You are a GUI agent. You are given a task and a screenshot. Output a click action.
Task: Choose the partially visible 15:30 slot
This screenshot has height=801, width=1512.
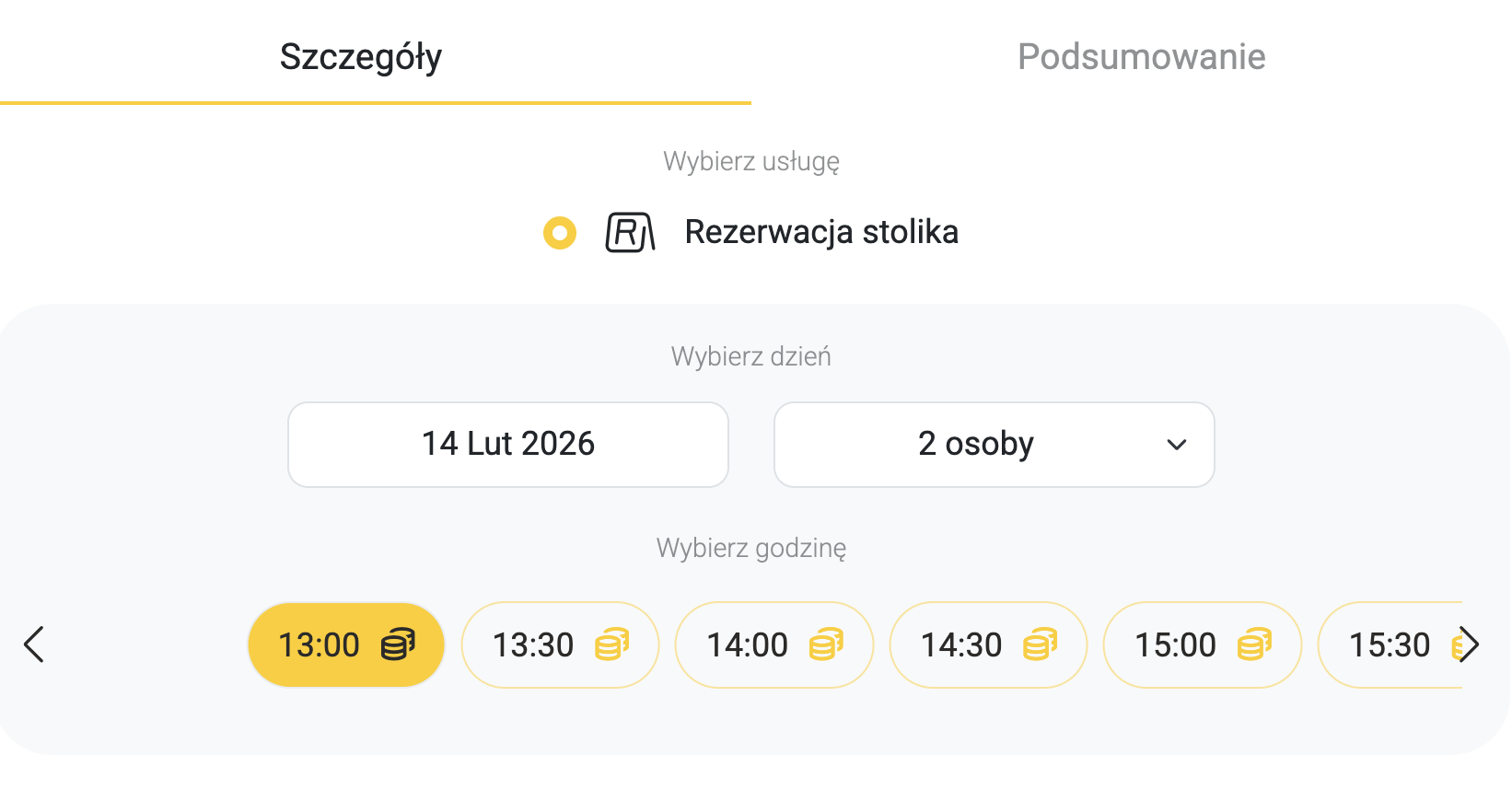[1388, 644]
